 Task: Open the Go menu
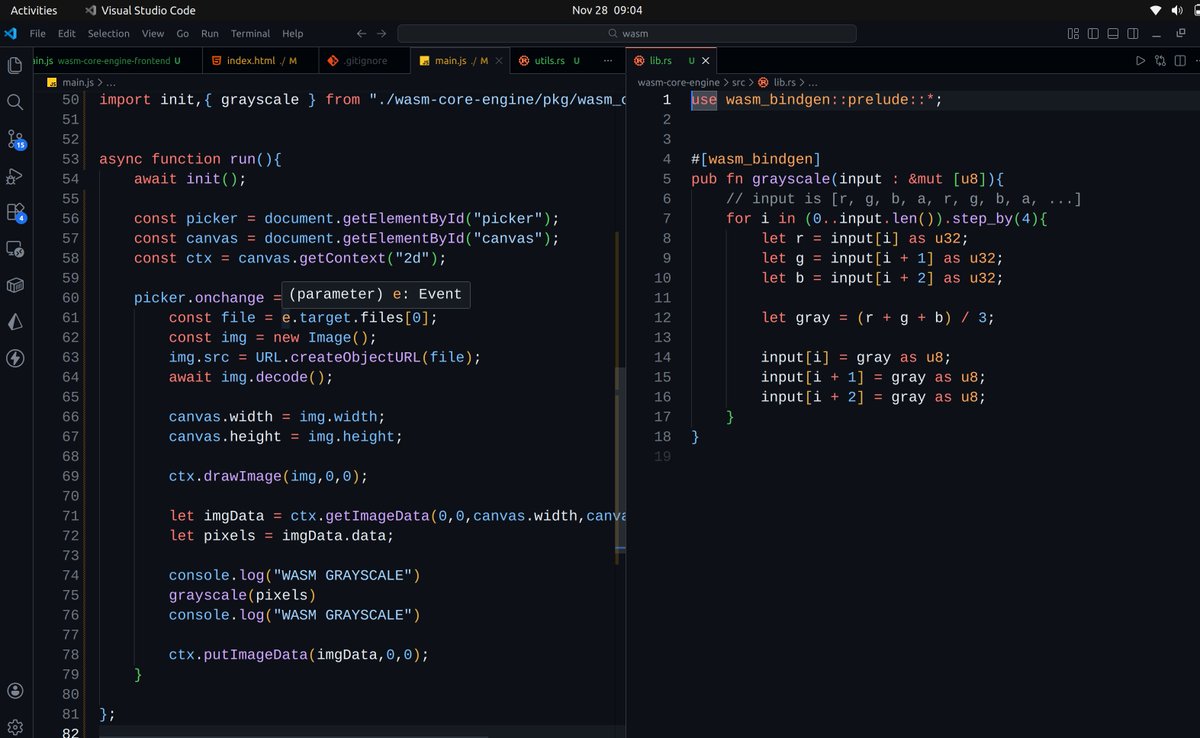pyautogui.click(x=183, y=33)
